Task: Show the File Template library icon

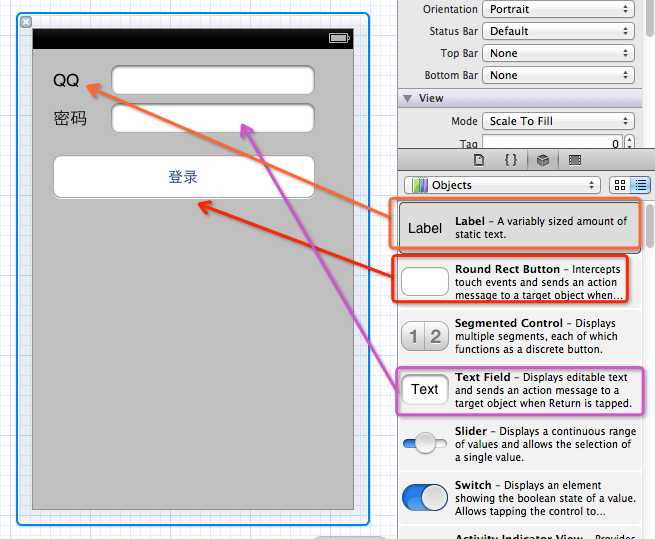Action: 479,160
